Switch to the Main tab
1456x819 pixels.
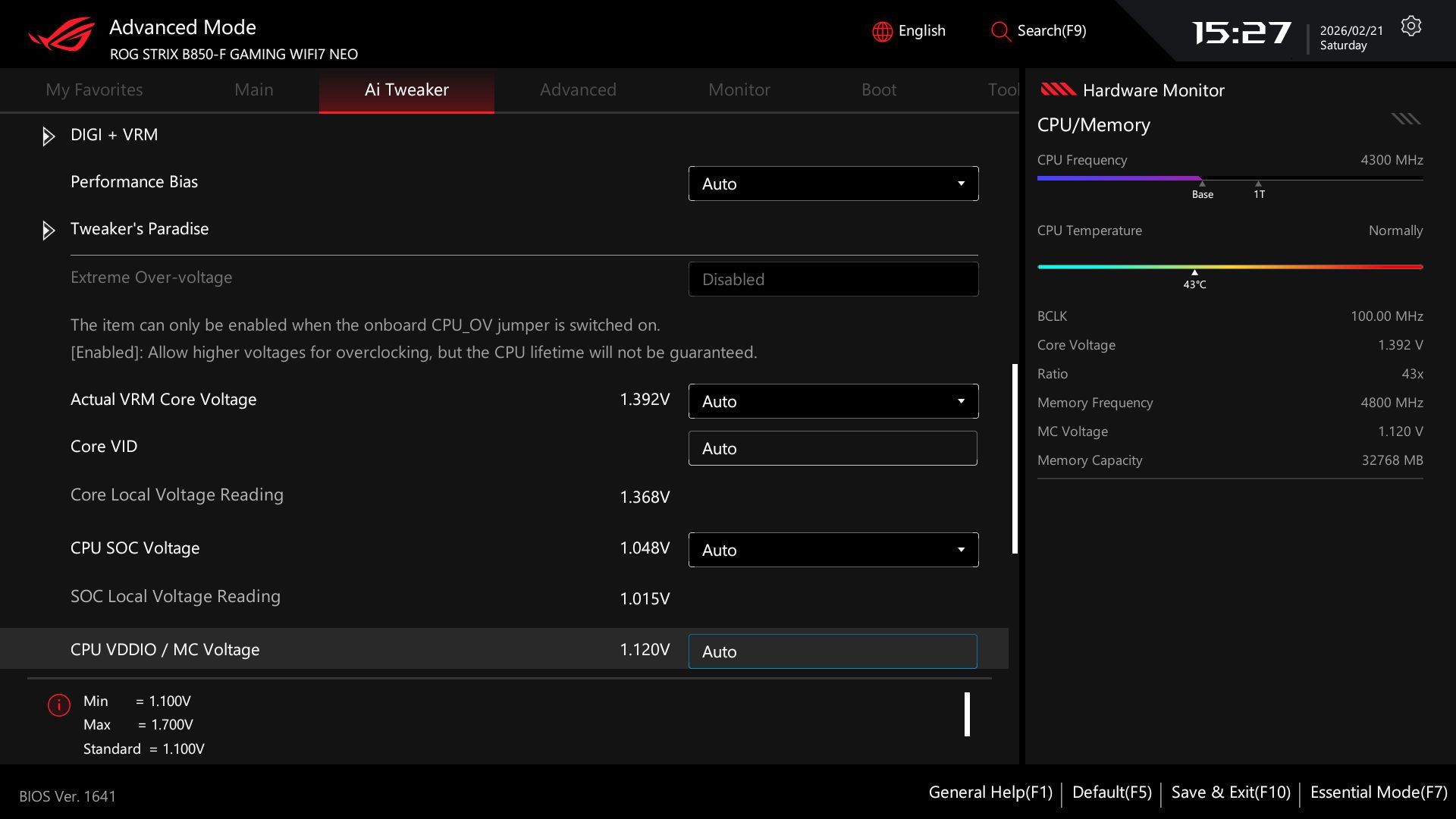253,89
